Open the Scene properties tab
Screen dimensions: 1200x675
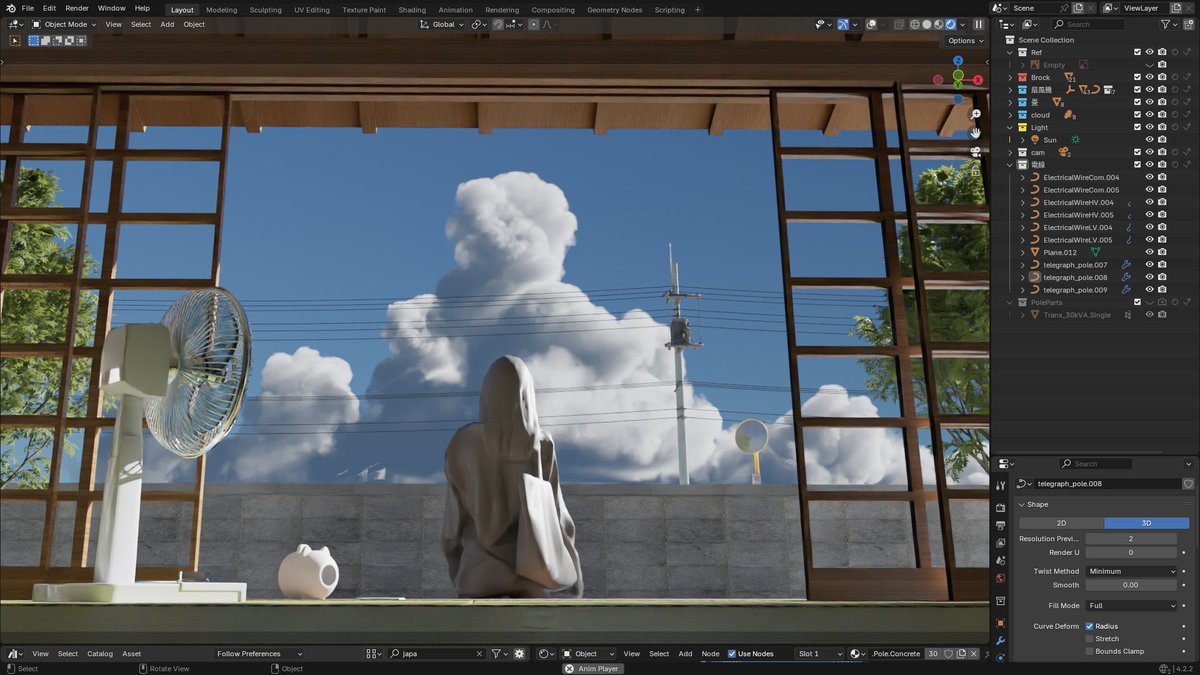point(1000,561)
